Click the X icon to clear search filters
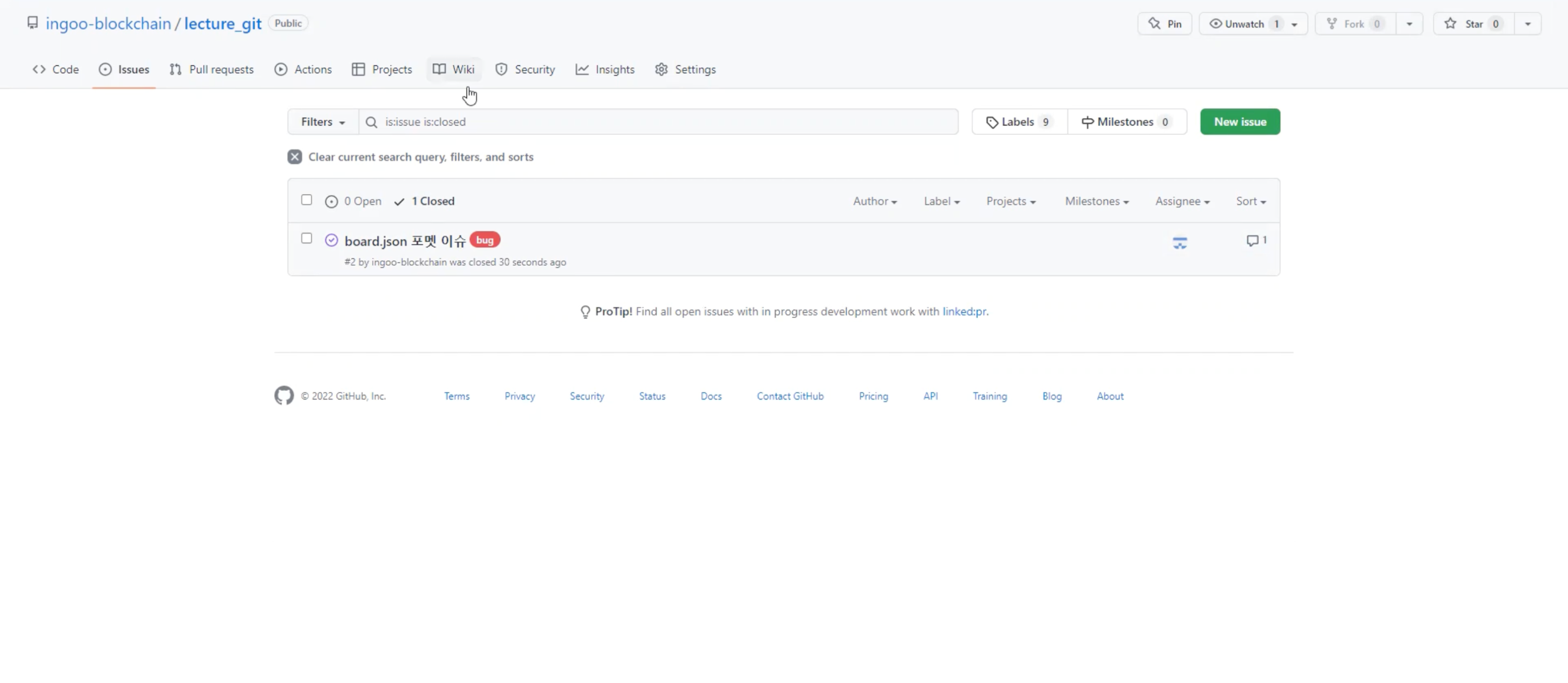Screen dimensions: 1568x683 pyautogui.click(x=295, y=157)
